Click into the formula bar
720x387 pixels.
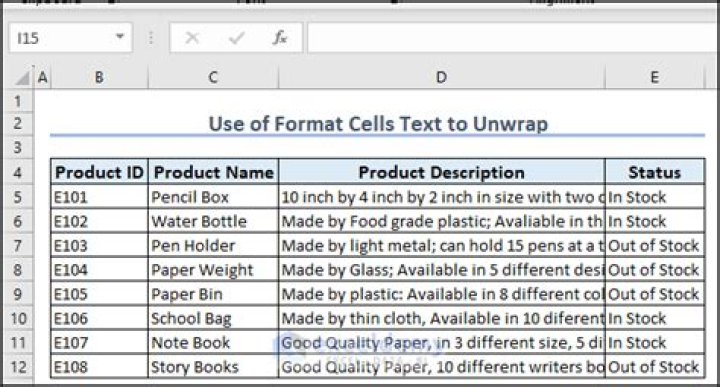click(513, 37)
